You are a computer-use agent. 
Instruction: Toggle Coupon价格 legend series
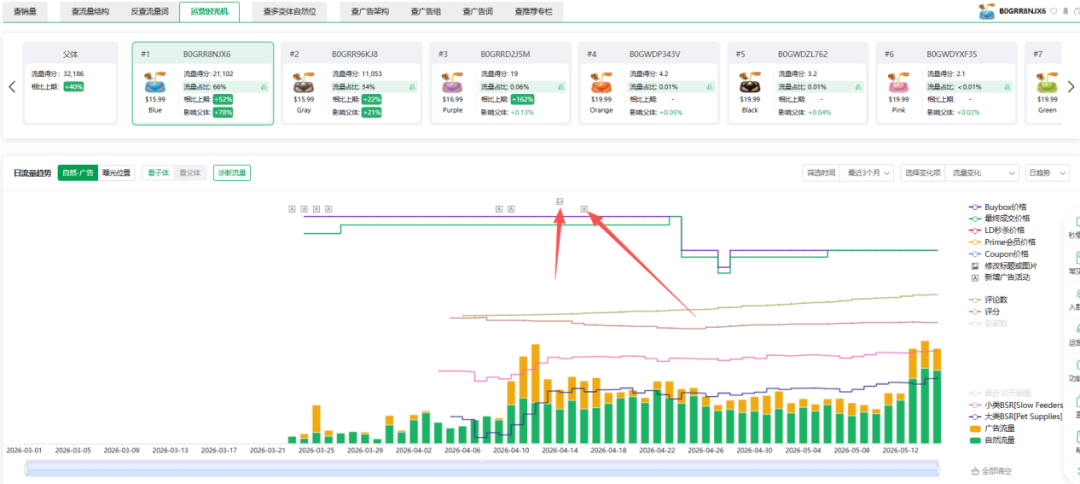click(999, 254)
